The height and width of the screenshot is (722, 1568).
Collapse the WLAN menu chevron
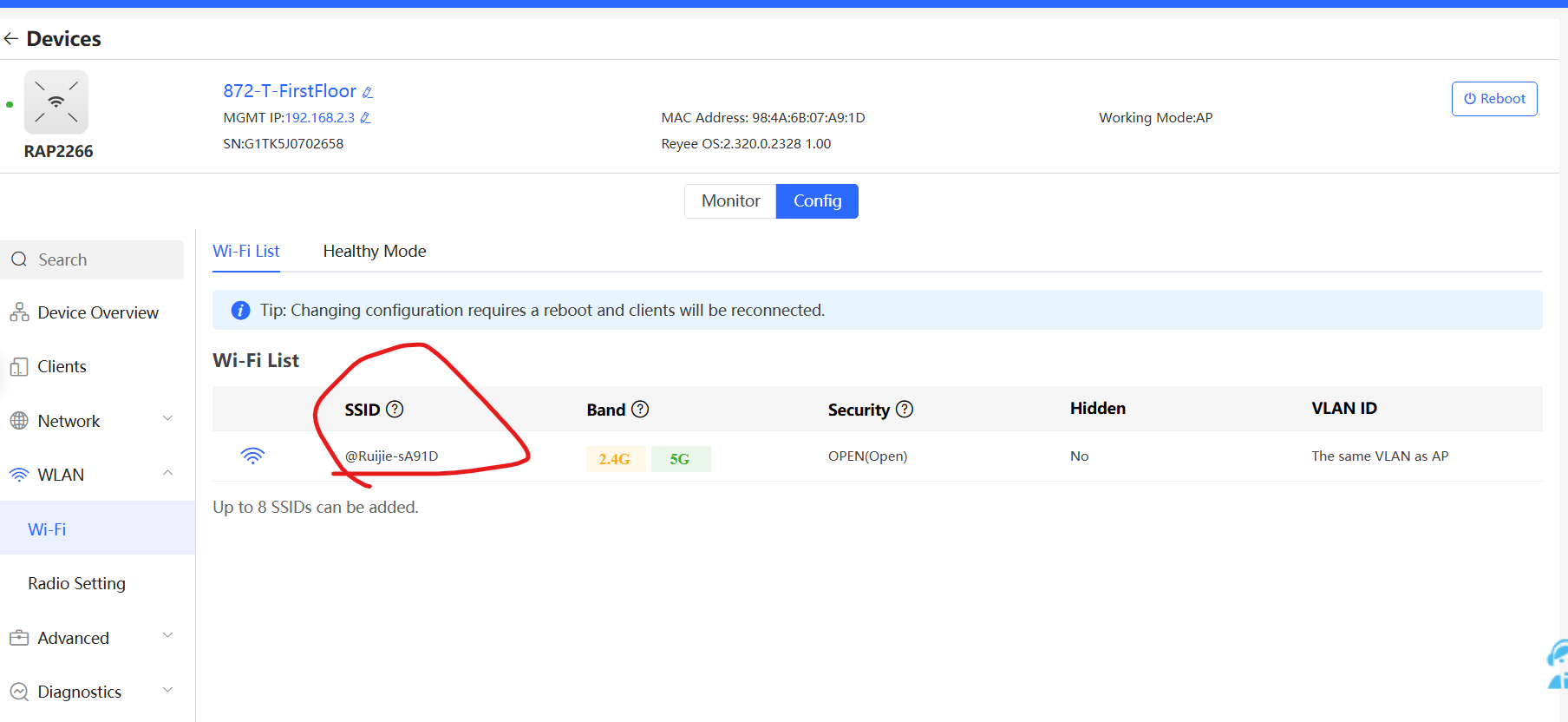pyautogui.click(x=168, y=473)
